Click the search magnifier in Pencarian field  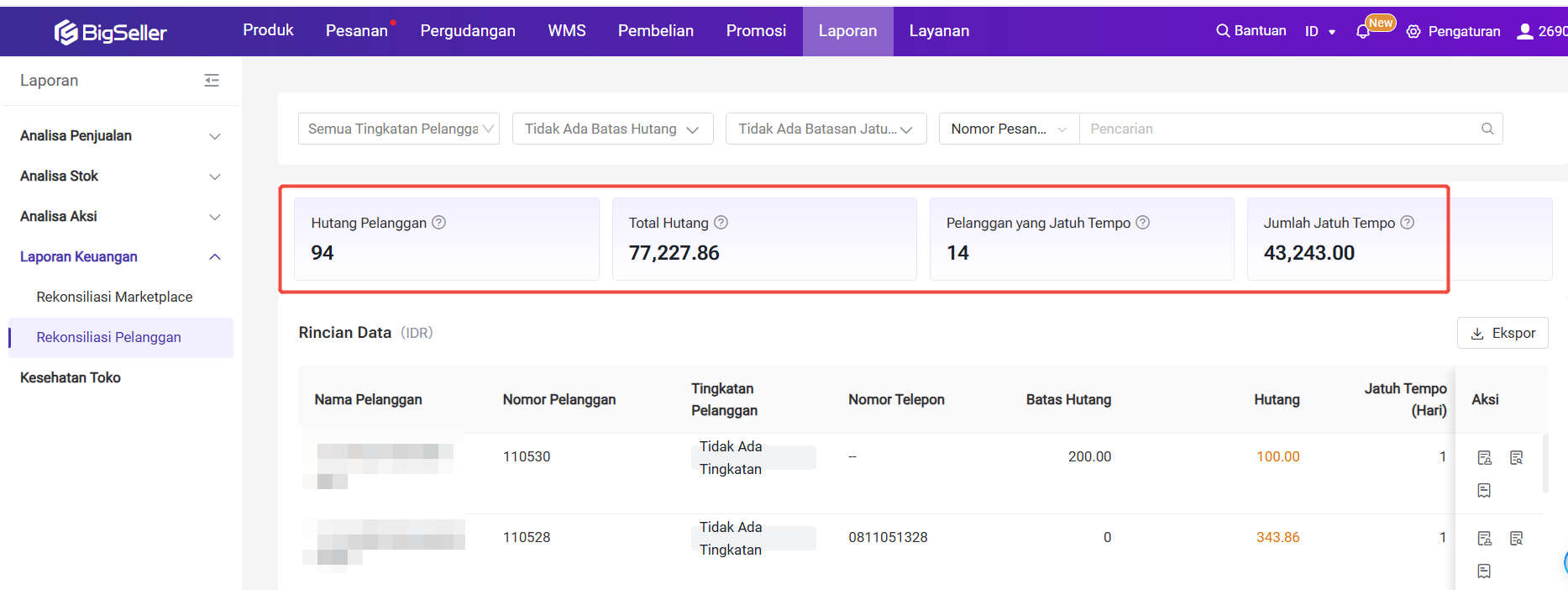tap(1487, 129)
